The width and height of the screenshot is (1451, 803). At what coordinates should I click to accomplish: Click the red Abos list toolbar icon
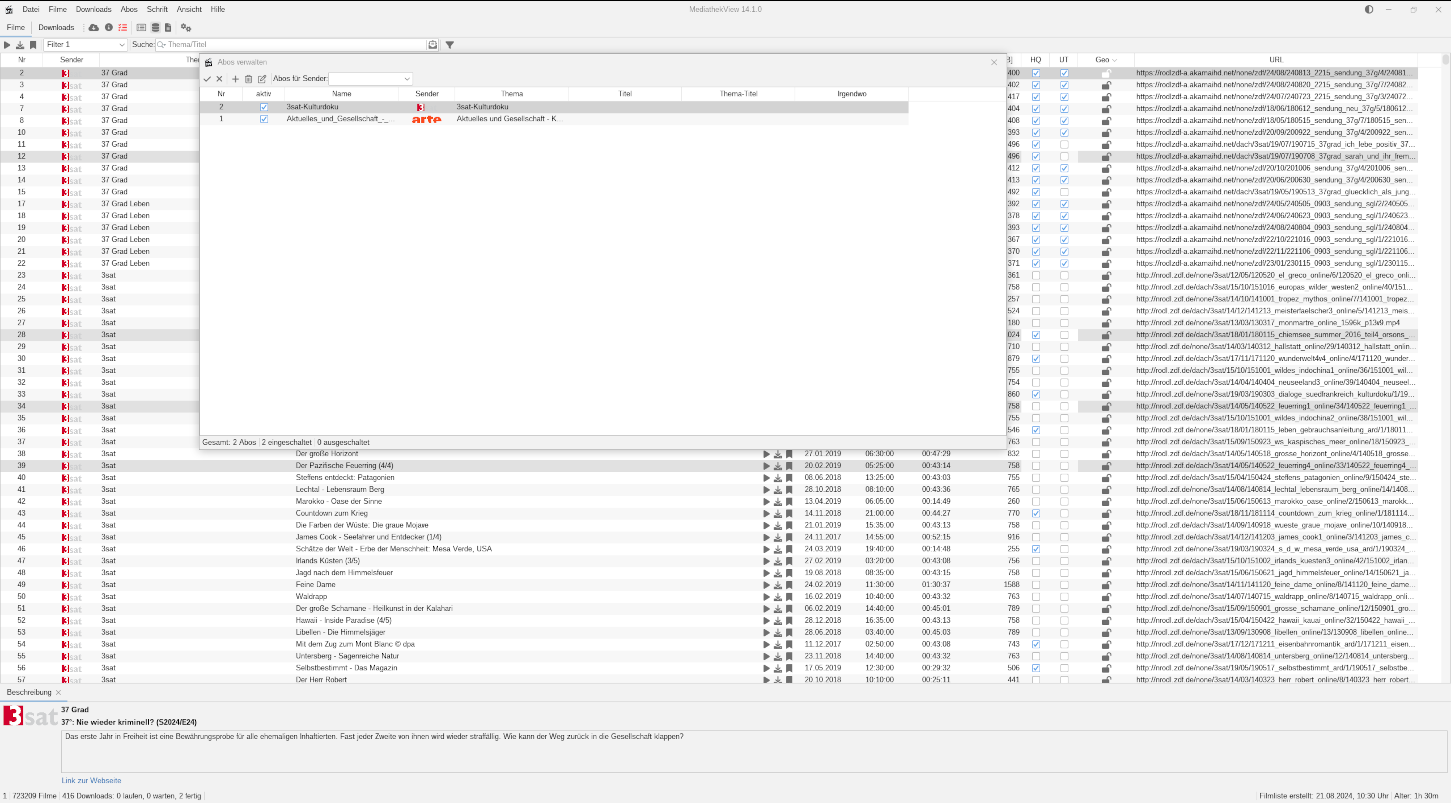point(122,27)
